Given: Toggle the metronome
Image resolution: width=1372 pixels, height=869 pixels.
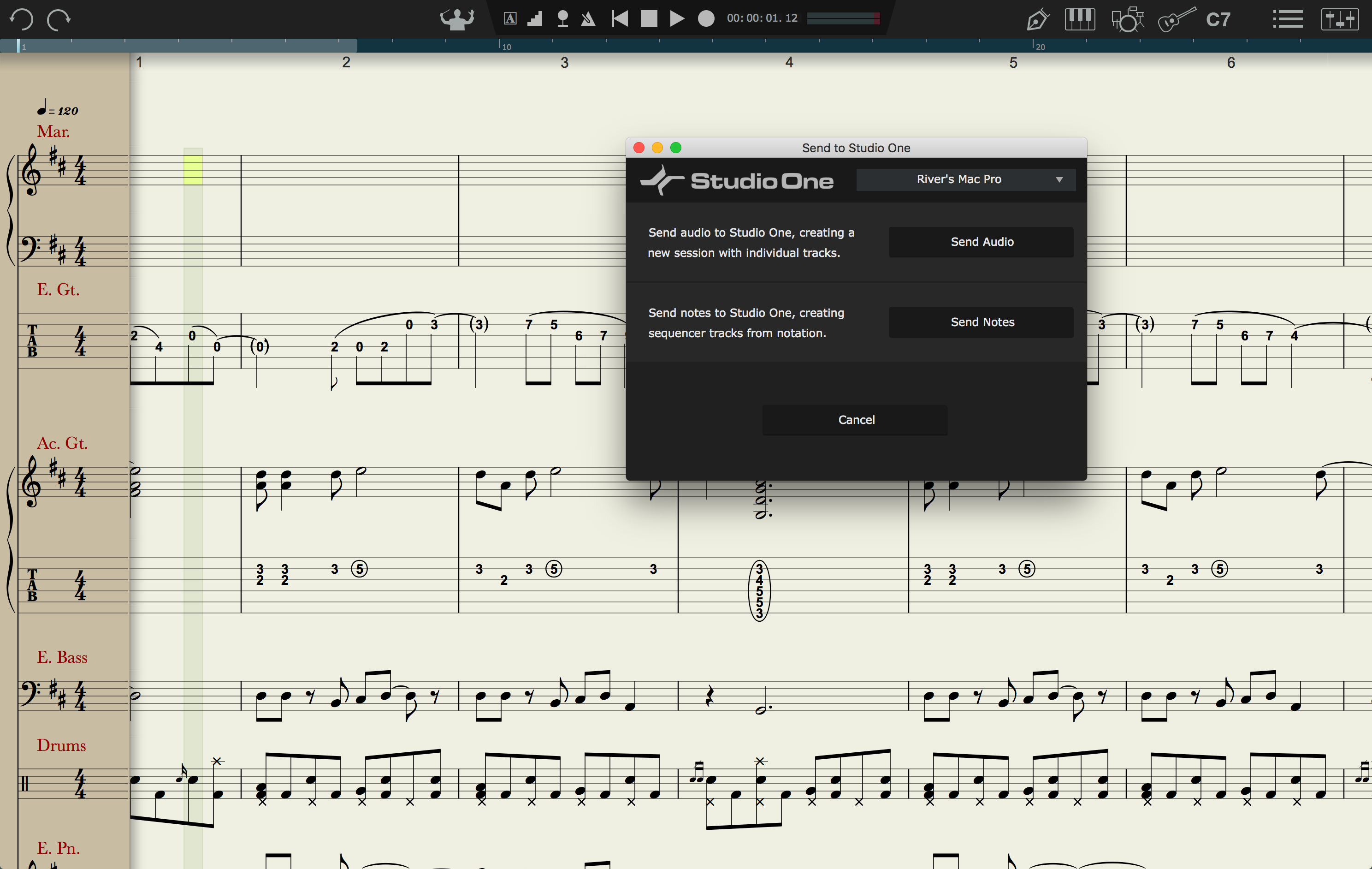Looking at the screenshot, I should pyautogui.click(x=588, y=19).
